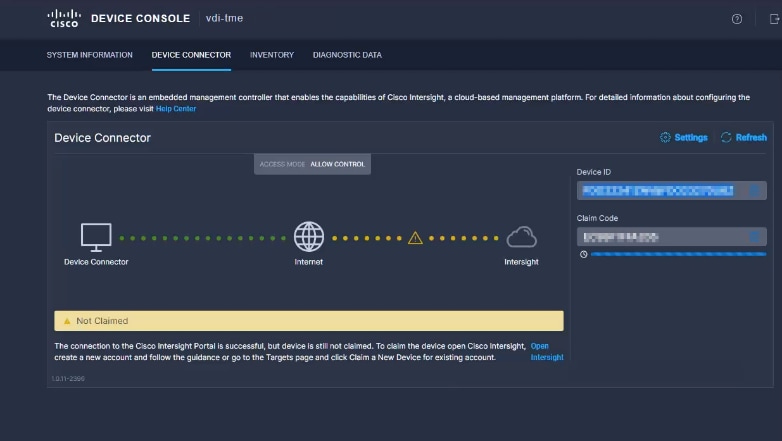The height and width of the screenshot is (441, 782).
Task: Open the Inventory tab
Action: coord(272,55)
